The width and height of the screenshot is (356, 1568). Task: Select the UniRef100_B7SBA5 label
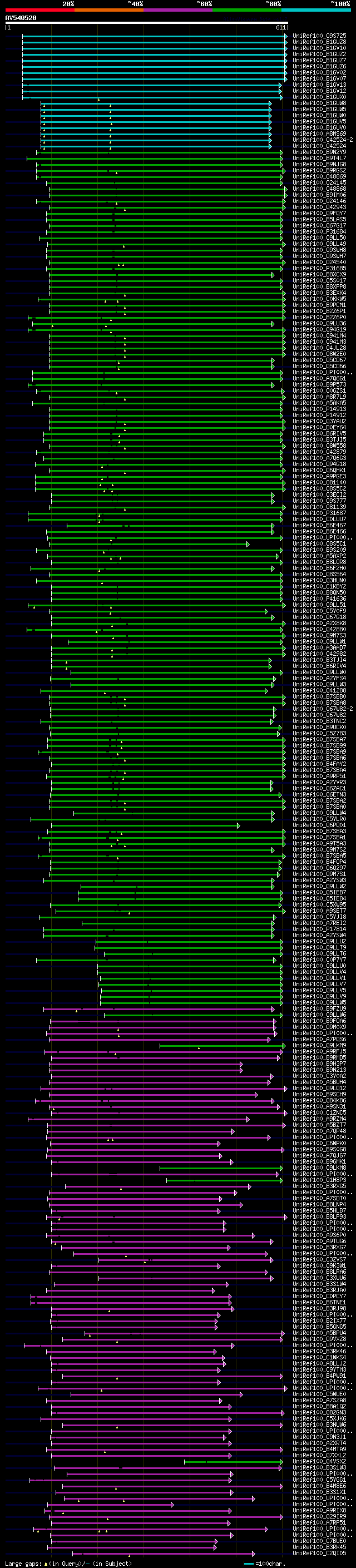(x=319, y=856)
